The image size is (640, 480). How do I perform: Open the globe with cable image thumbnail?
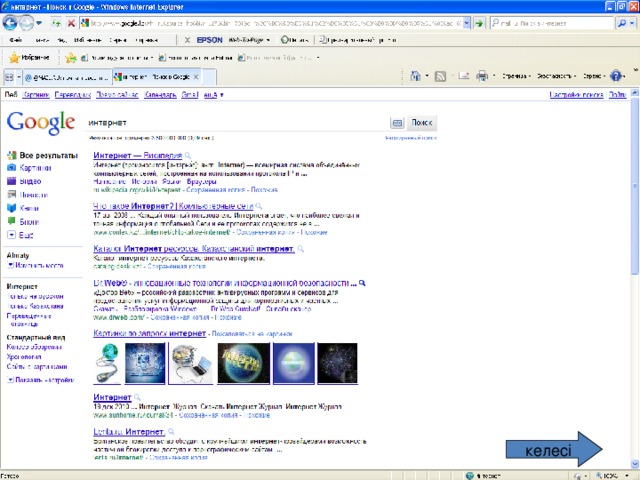[x=107, y=364]
